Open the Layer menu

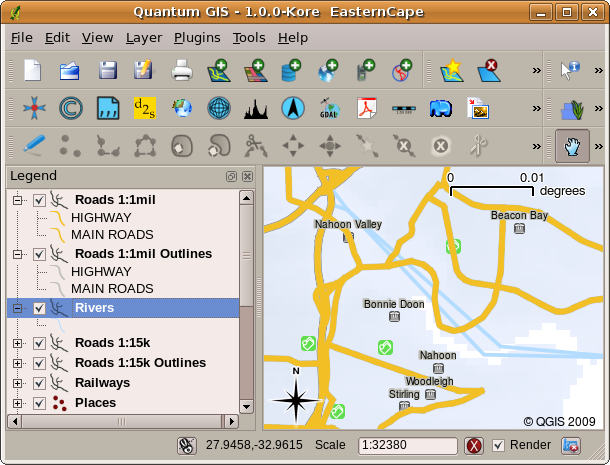click(x=144, y=37)
